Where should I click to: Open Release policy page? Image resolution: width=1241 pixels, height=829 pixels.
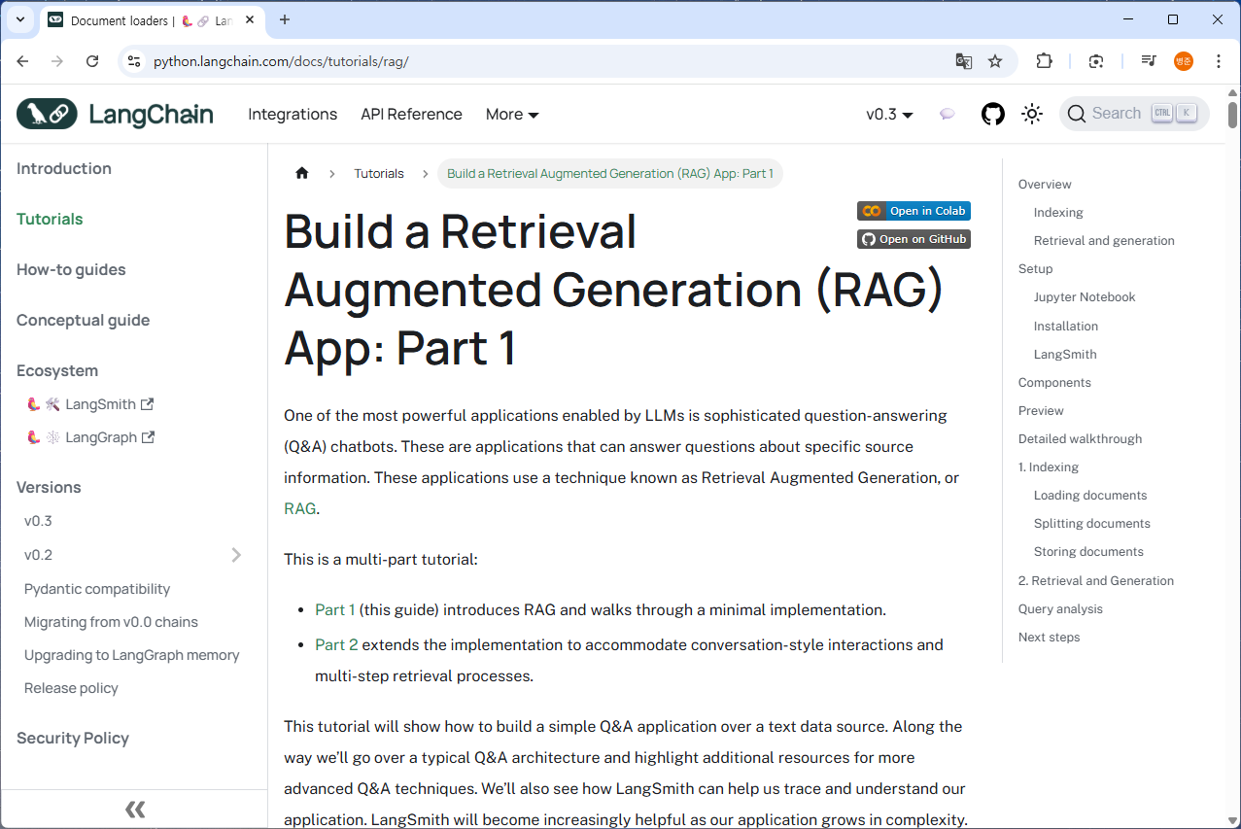71,688
